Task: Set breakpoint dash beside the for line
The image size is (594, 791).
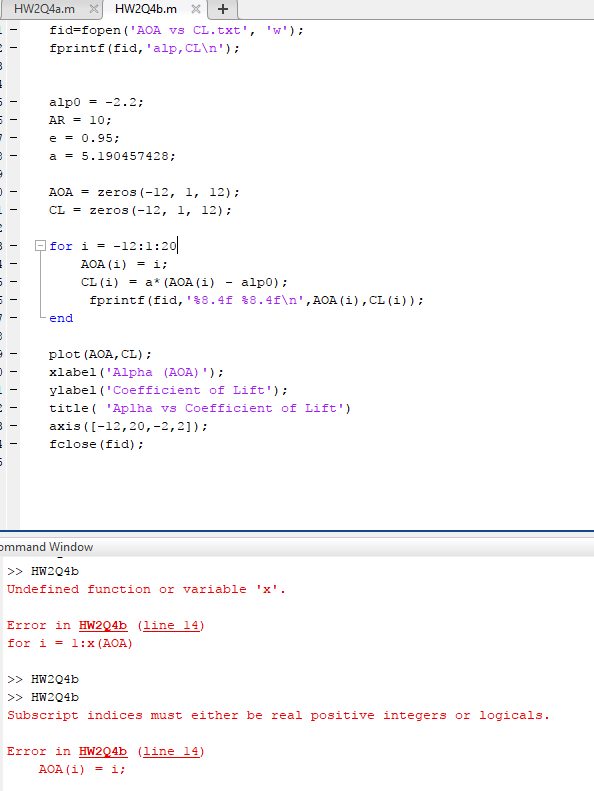Action: tap(14, 246)
